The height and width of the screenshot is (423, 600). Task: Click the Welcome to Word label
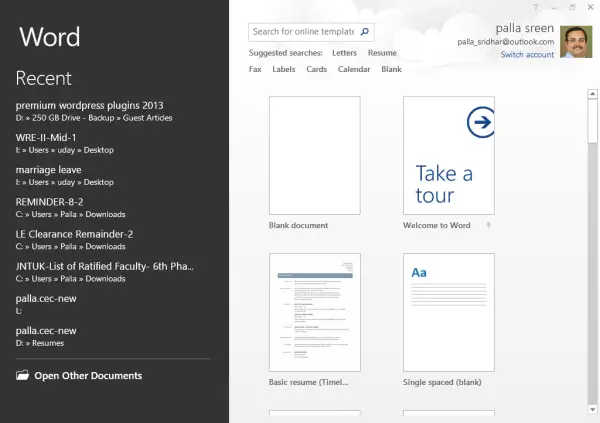437,225
